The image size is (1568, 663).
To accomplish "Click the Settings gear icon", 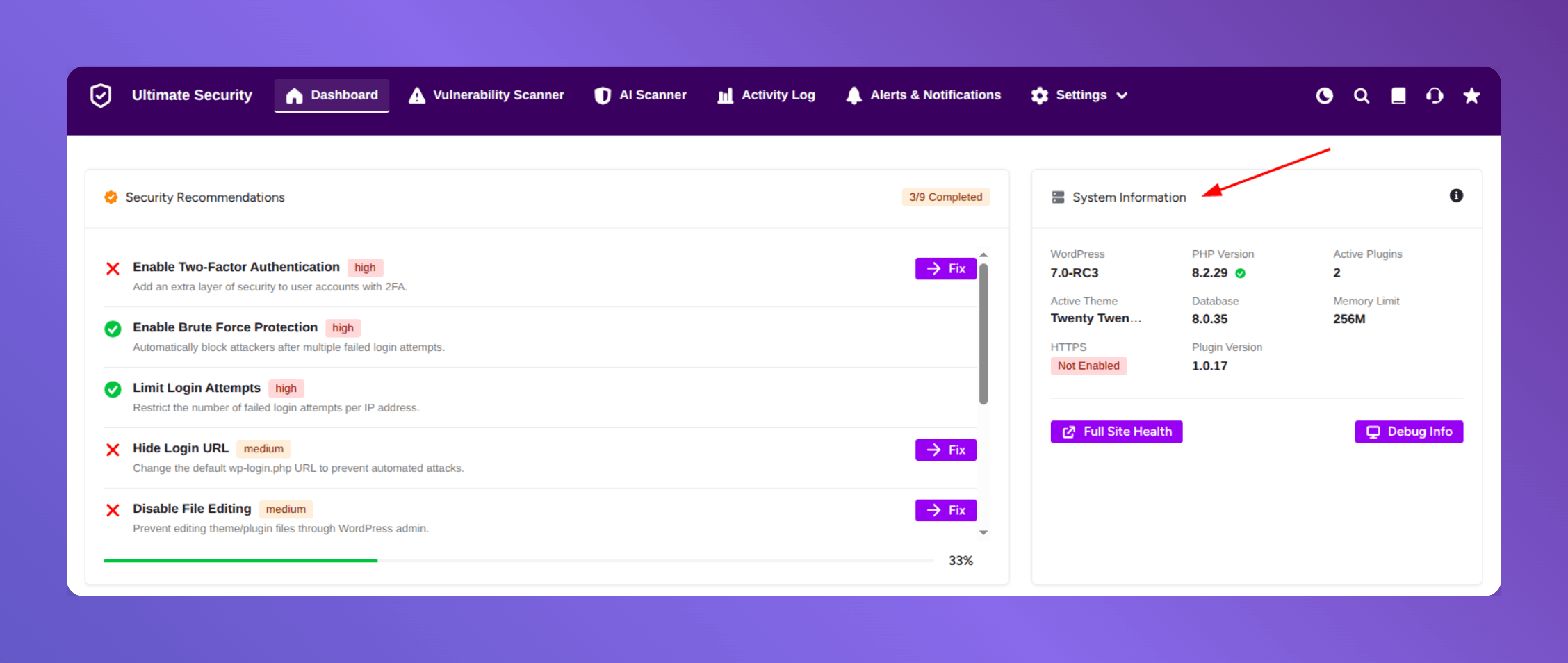I will [1040, 96].
